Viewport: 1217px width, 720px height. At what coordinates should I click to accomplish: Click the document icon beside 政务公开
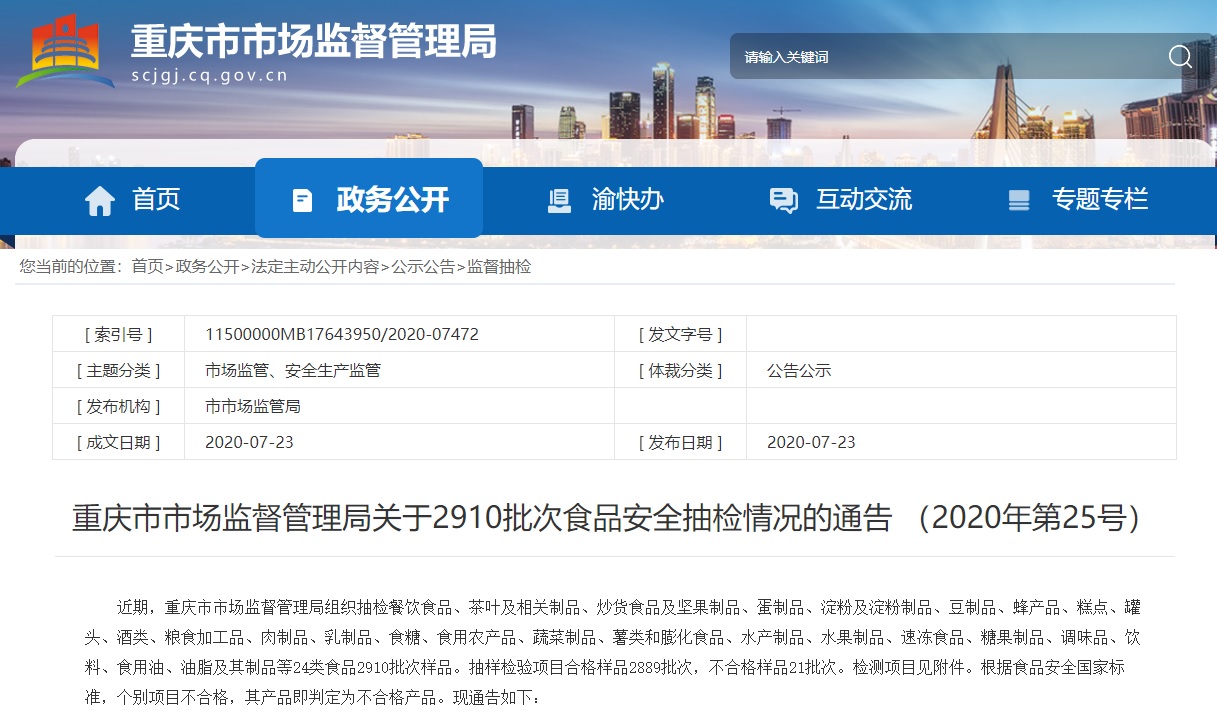302,200
